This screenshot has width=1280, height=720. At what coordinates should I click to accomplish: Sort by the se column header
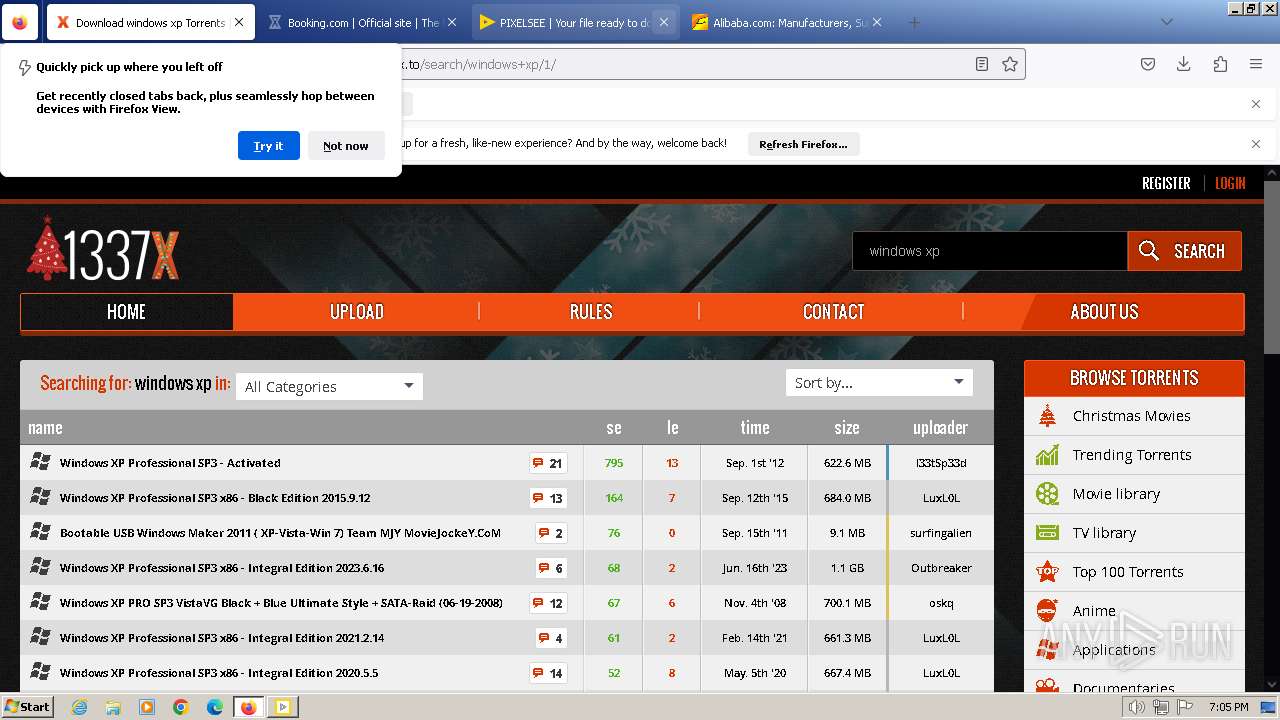pos(614,427)
